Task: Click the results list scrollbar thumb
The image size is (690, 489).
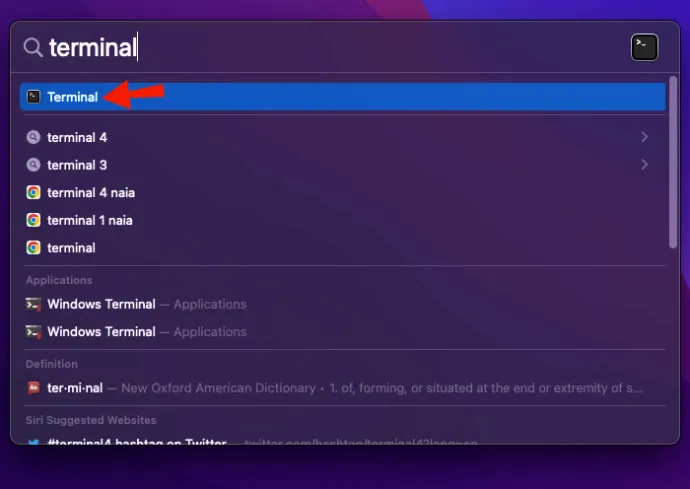Action: [x=673, y=162]
